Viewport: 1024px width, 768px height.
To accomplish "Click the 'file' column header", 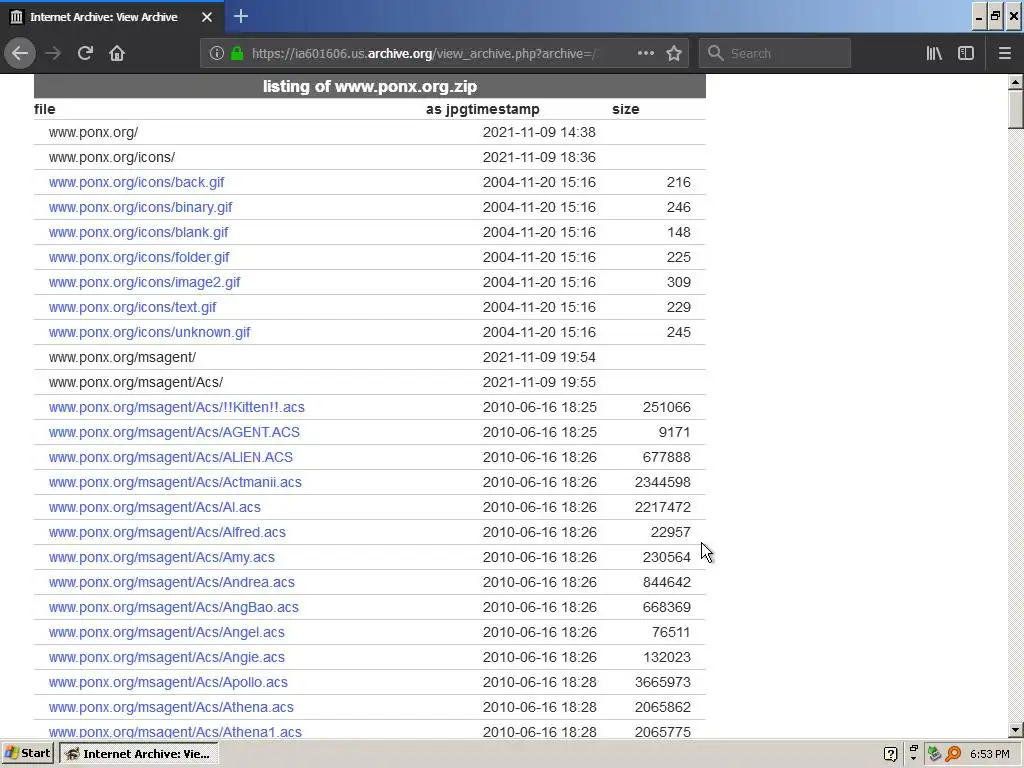I will coord(44,109).
